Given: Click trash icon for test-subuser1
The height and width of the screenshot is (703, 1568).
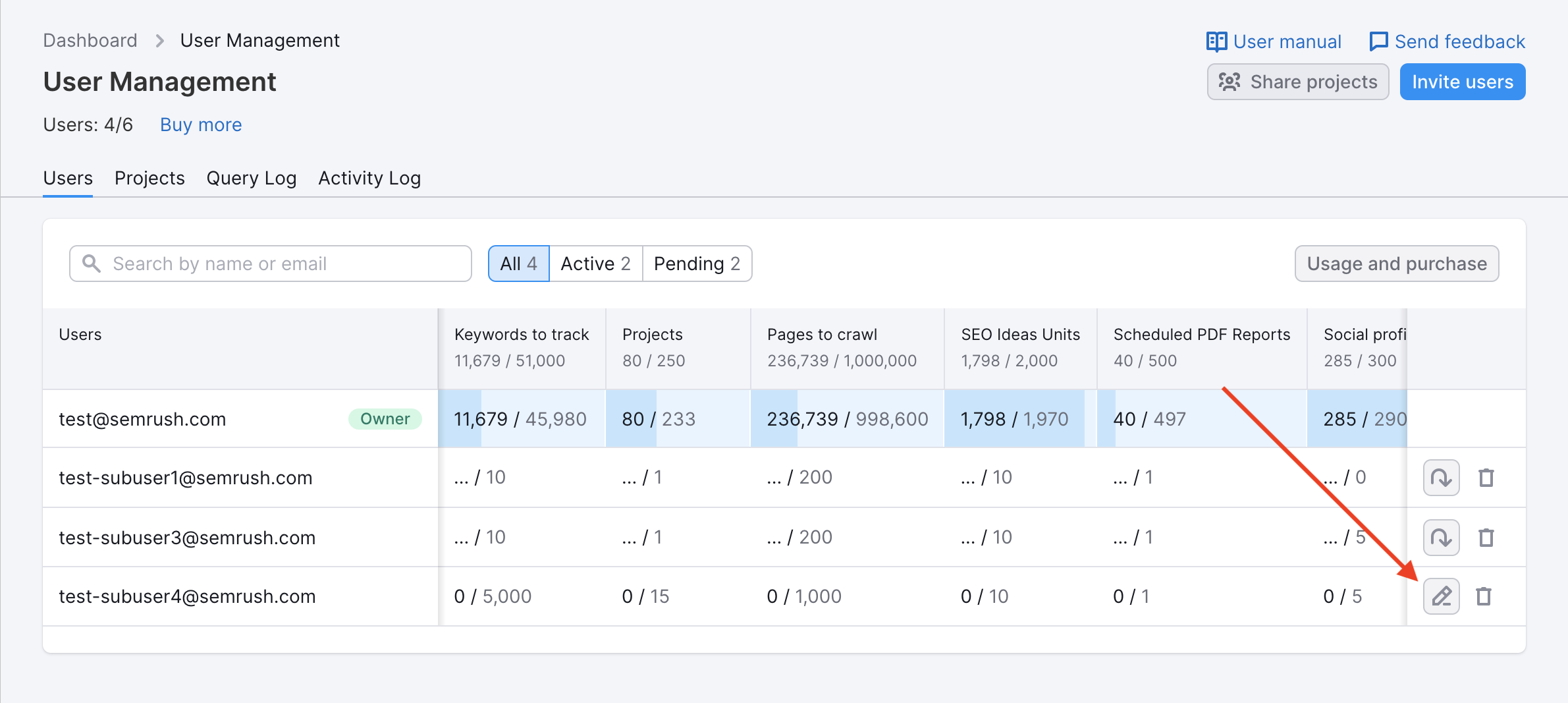Looking at the screenshot, I should click(x=1486, y=478).
